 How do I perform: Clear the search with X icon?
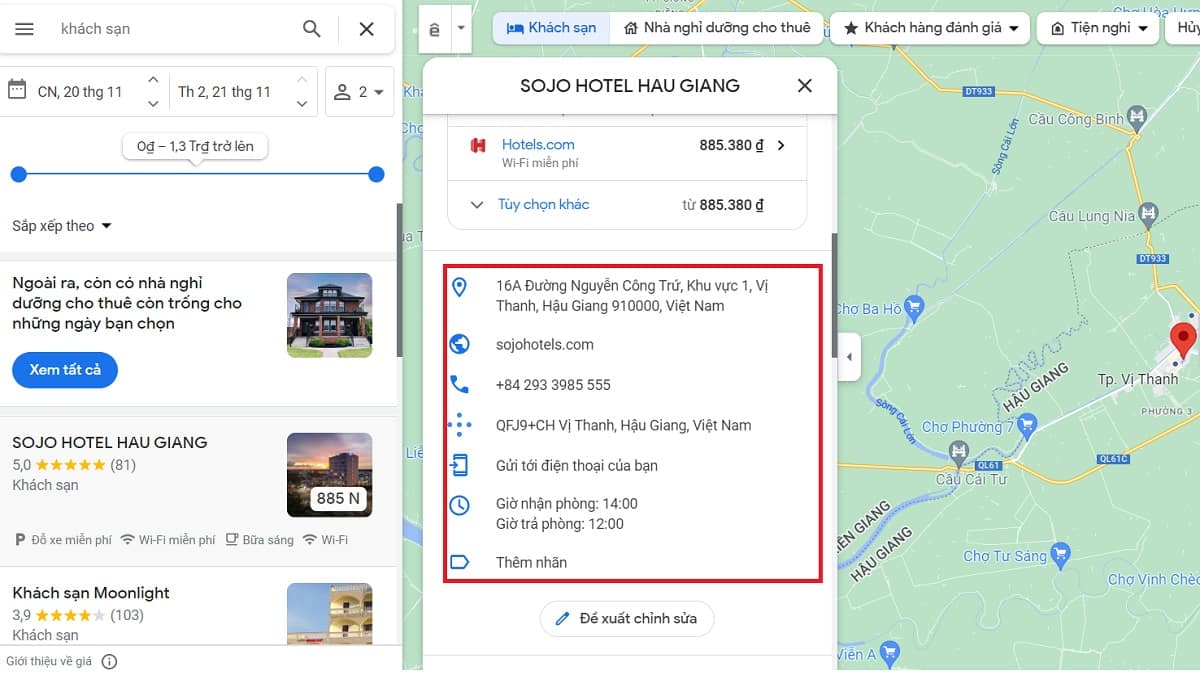[366, 29]
